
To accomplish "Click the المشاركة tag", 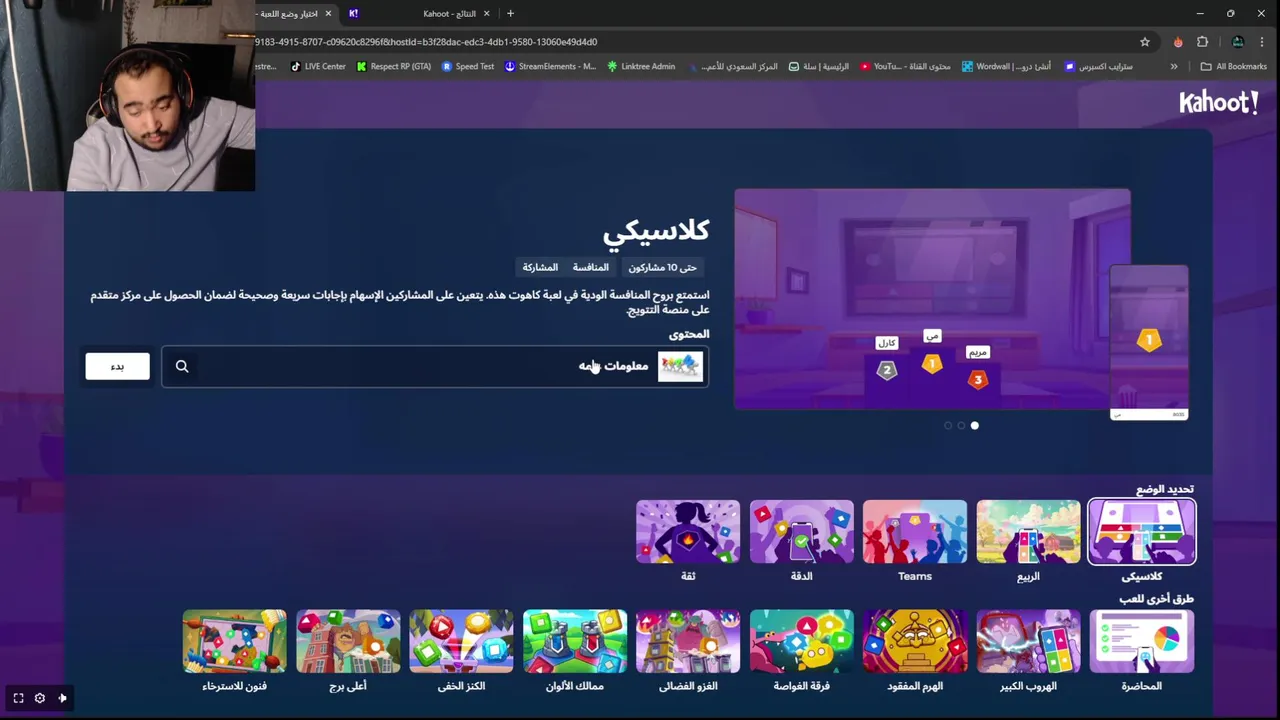I will pyautogui.click(x=540, y=267).
